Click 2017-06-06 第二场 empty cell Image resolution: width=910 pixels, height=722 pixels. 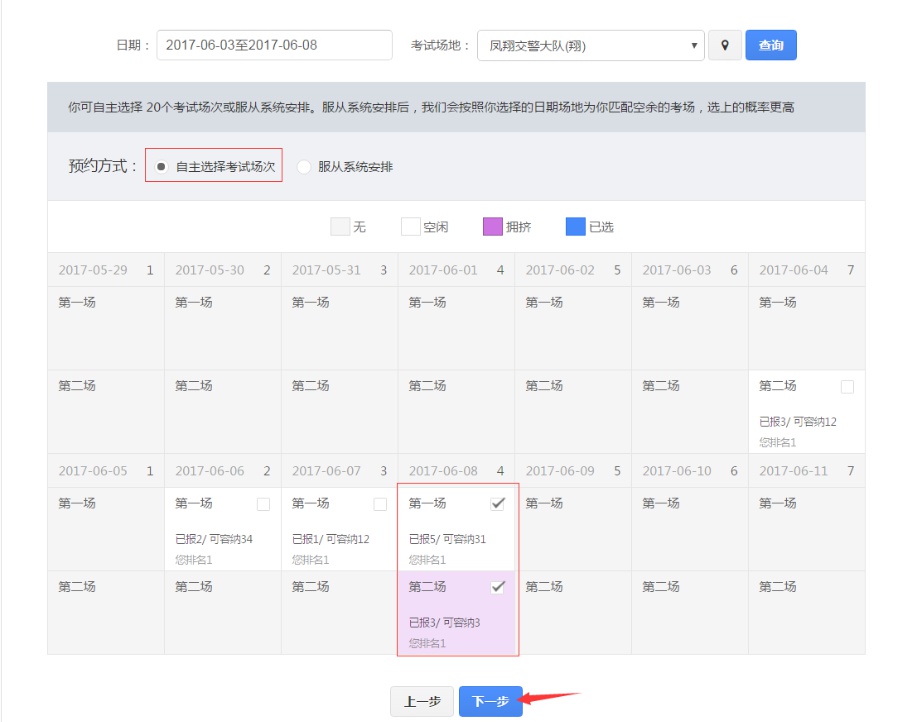(x=222, y=612)
